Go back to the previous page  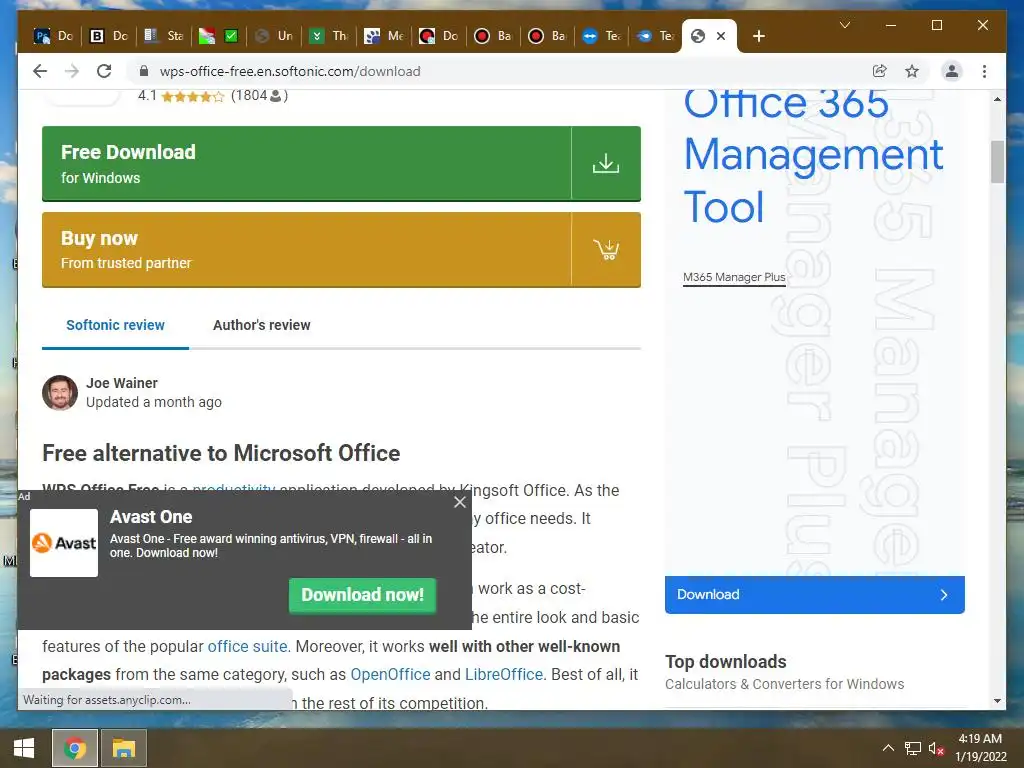(x=40, y=71)
